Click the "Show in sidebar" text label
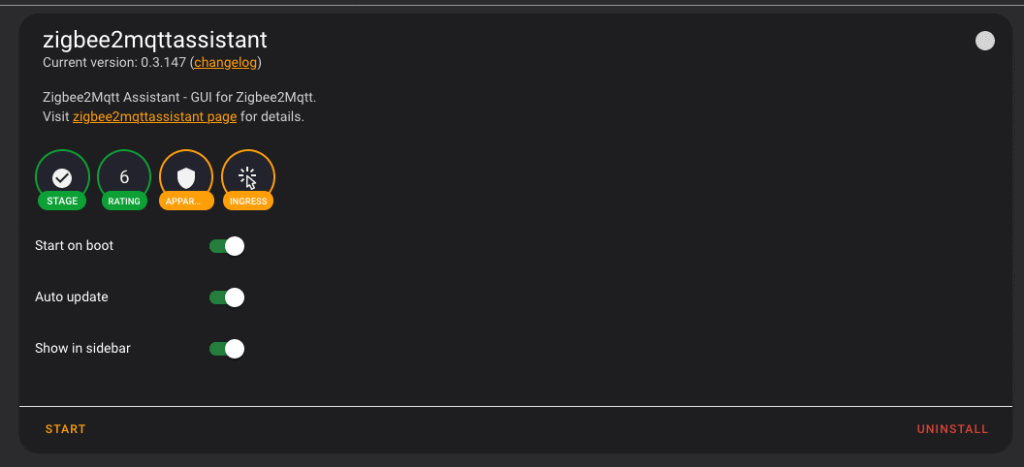This screenshot has width=1024, height=467. (82, 348)
